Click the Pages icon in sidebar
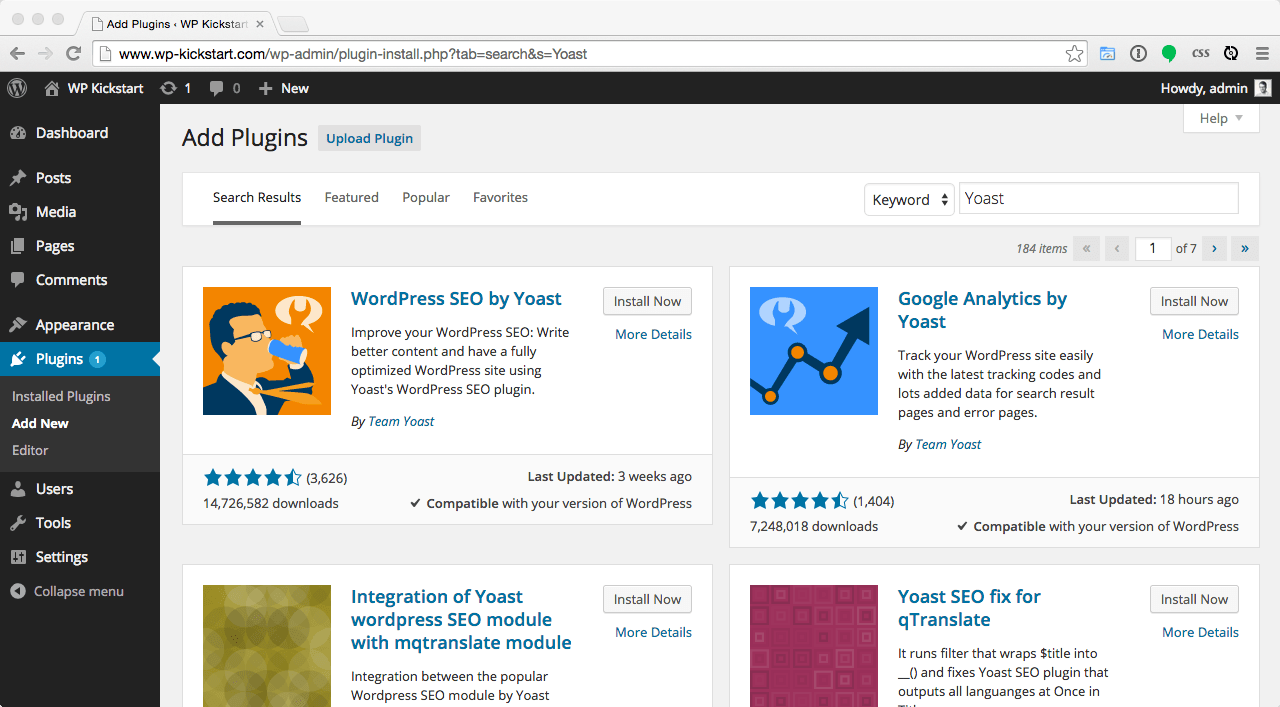Screen dimensions: 1280x707 [18, 246]
